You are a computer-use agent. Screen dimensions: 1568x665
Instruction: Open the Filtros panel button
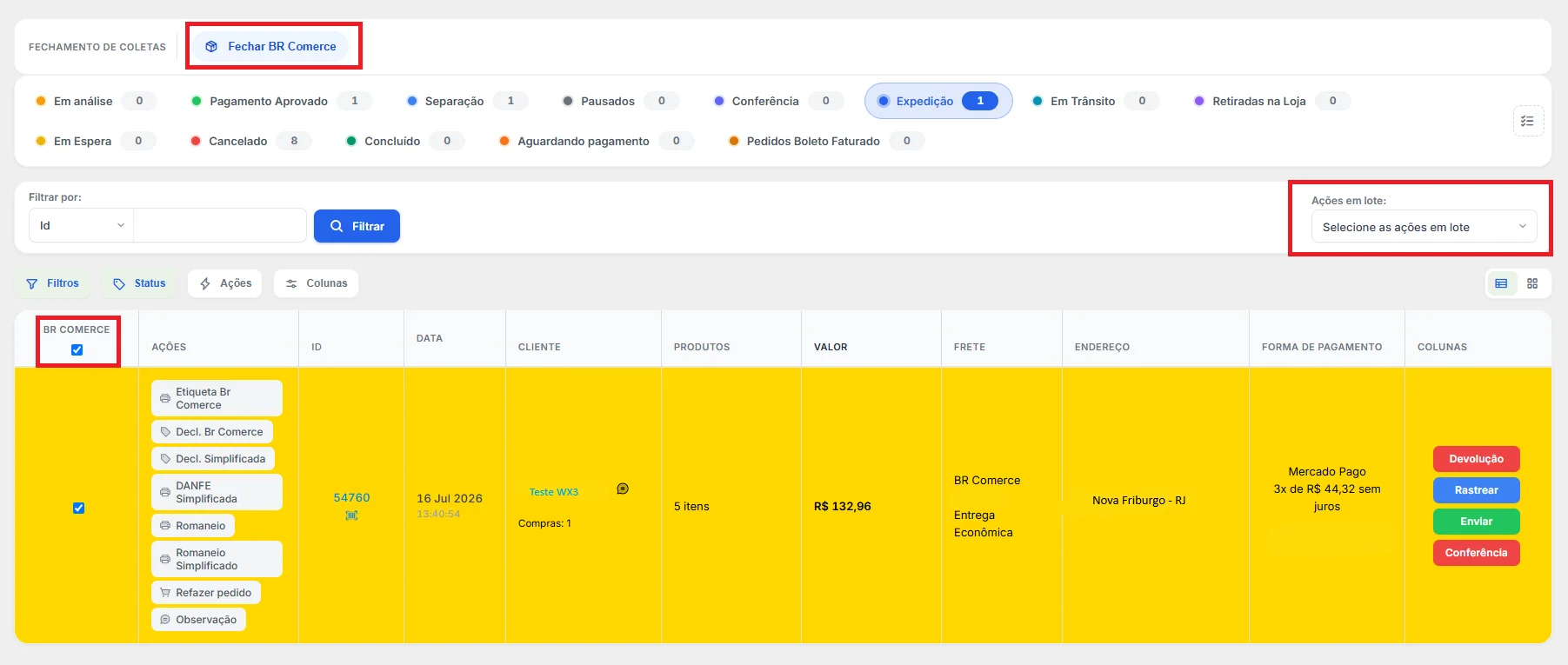[x=52, y=283]
